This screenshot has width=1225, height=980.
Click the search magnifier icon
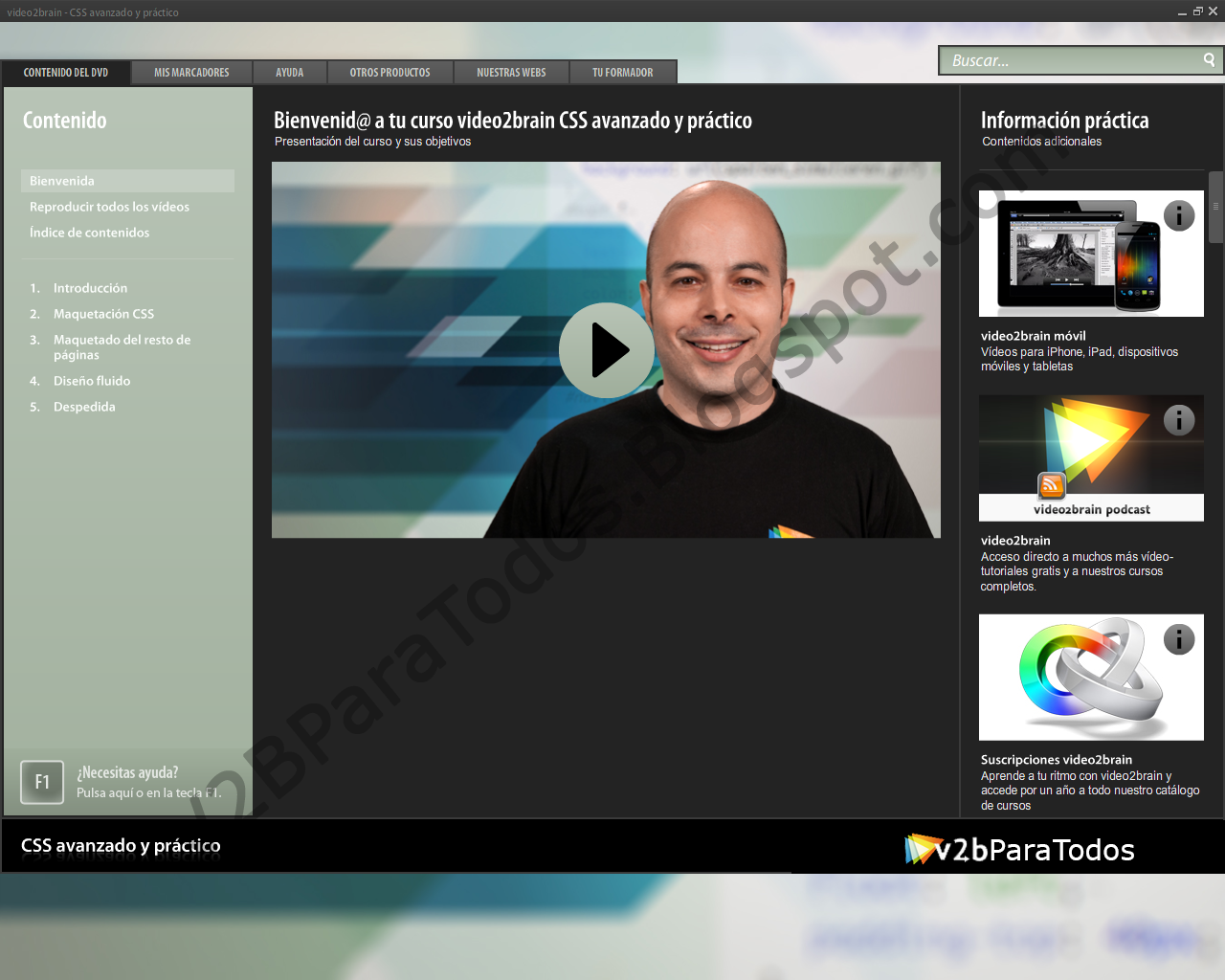coord(1209,60)
